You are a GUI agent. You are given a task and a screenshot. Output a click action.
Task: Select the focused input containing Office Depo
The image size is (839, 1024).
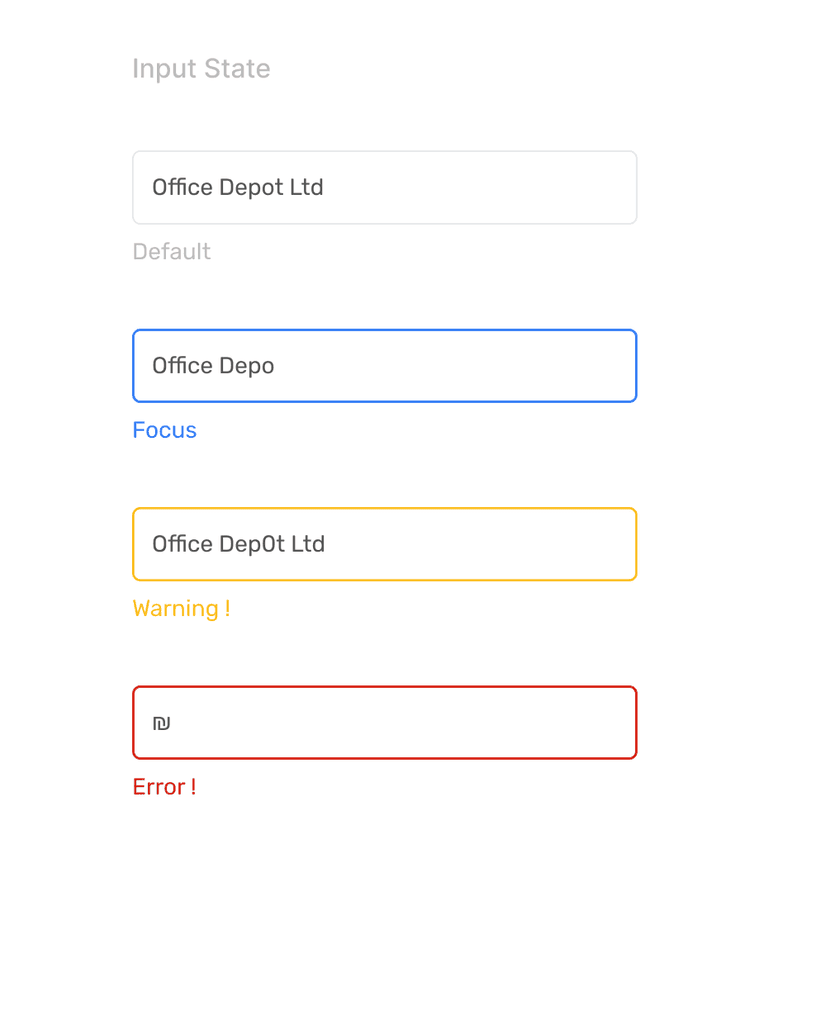(x=384, y=366)
